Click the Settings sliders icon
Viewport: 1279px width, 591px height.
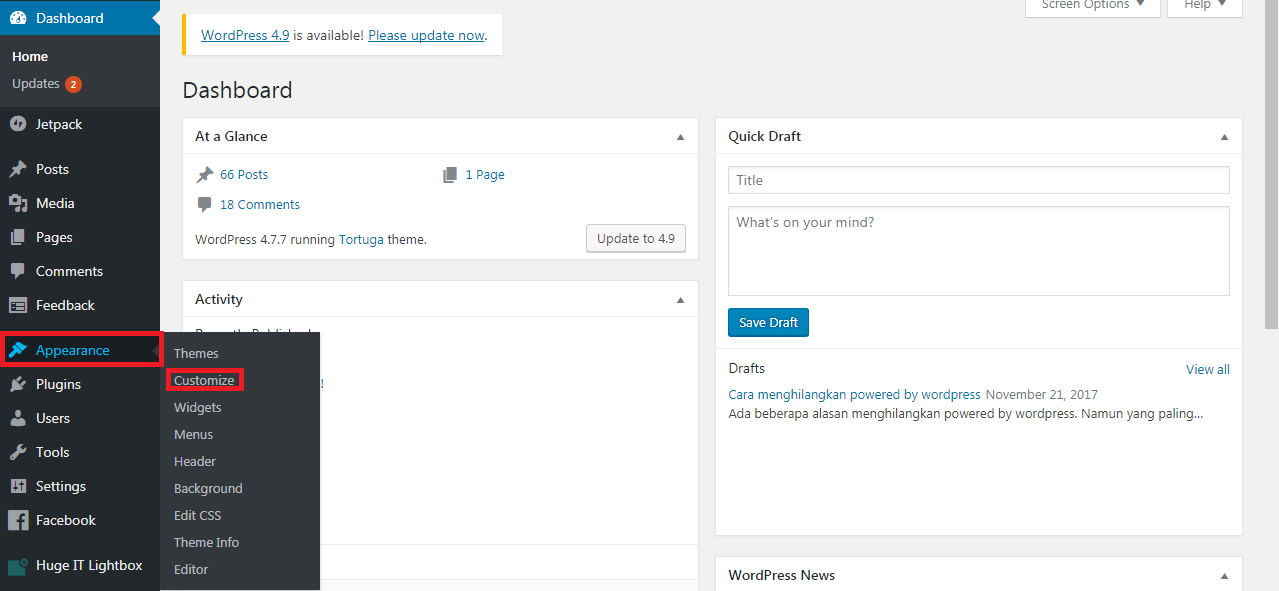[18, 486]
